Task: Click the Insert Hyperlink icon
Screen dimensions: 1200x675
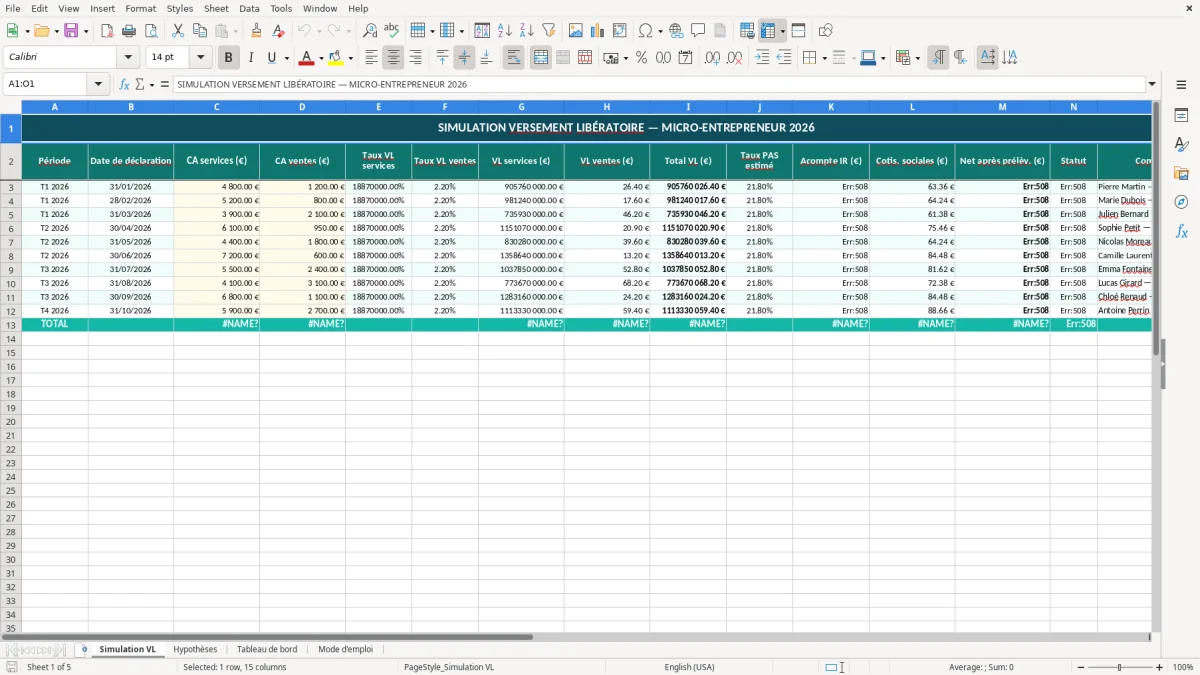Action: click(x=676, y=31)
